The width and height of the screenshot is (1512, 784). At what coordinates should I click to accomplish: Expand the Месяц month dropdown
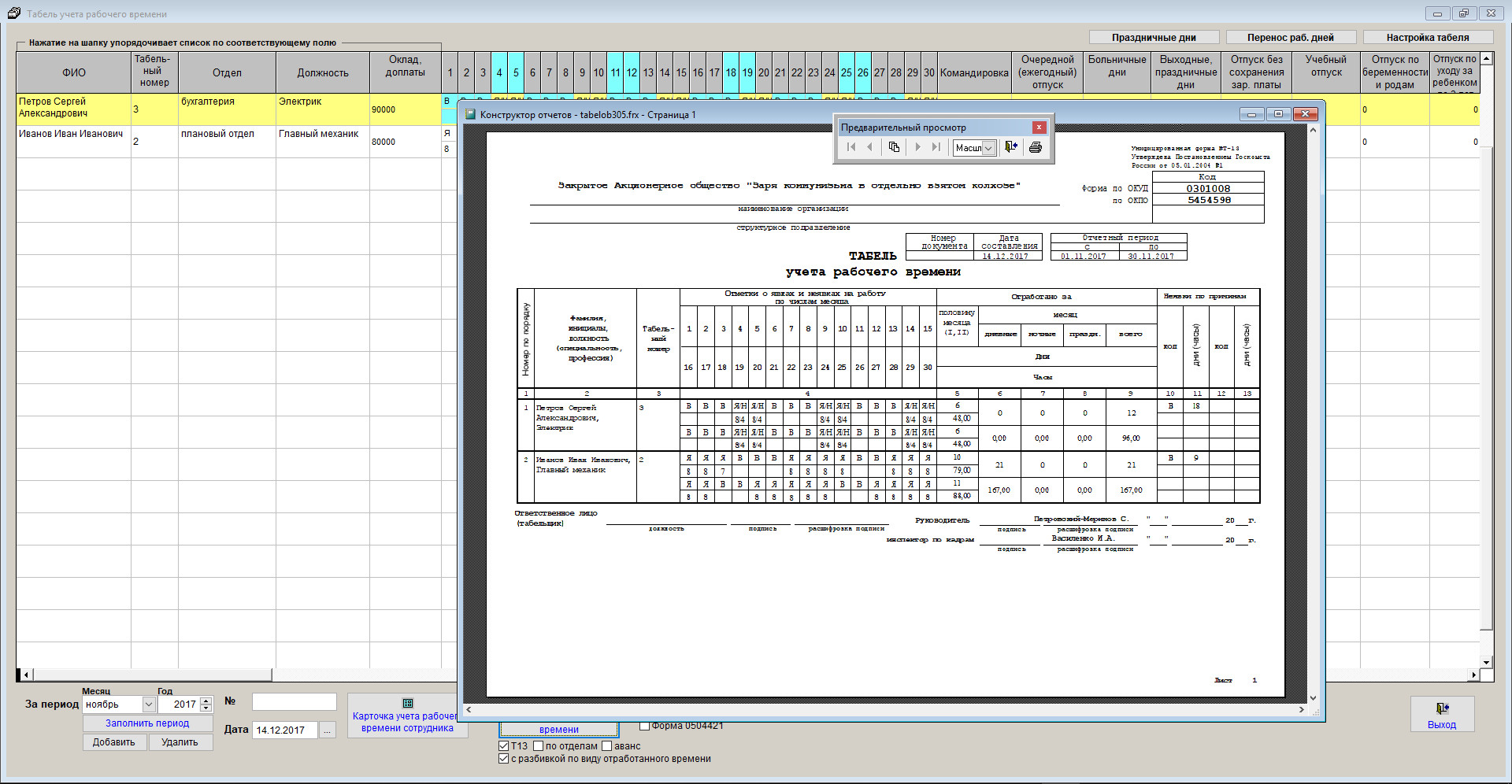[x=148, y=704]
